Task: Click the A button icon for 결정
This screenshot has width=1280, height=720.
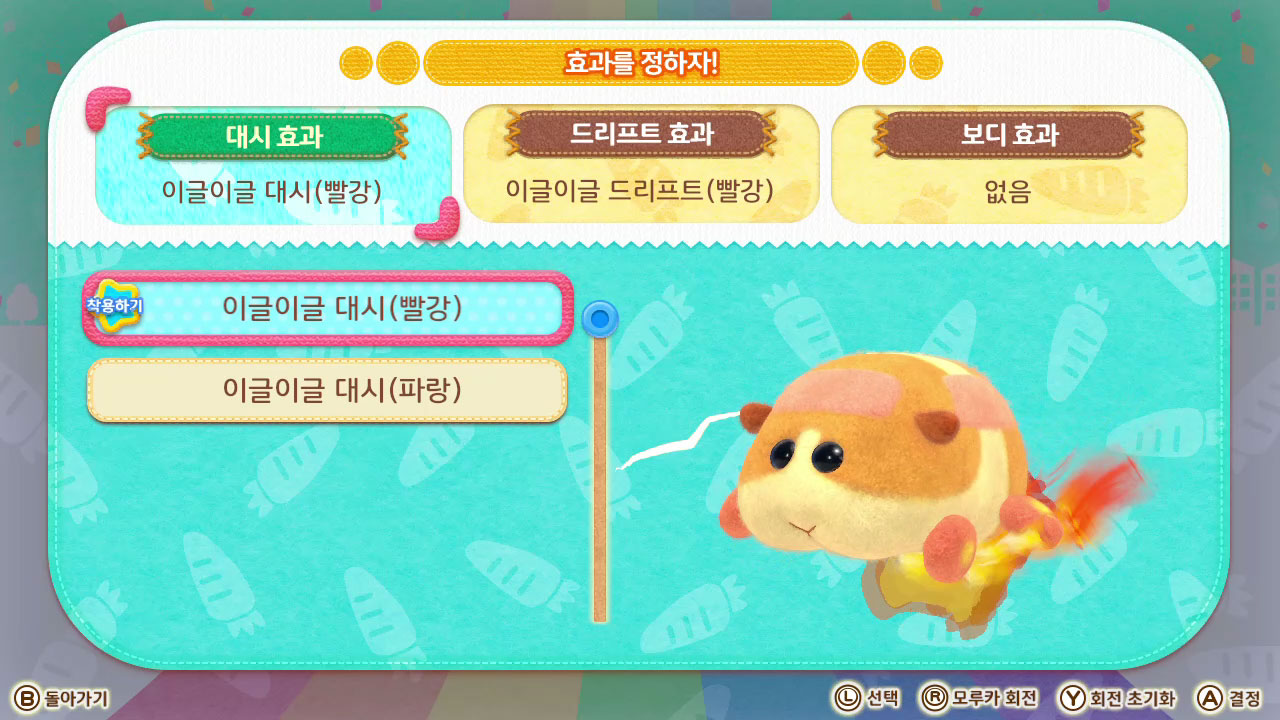Action: pyautogui.click(x=1211, y=698)
